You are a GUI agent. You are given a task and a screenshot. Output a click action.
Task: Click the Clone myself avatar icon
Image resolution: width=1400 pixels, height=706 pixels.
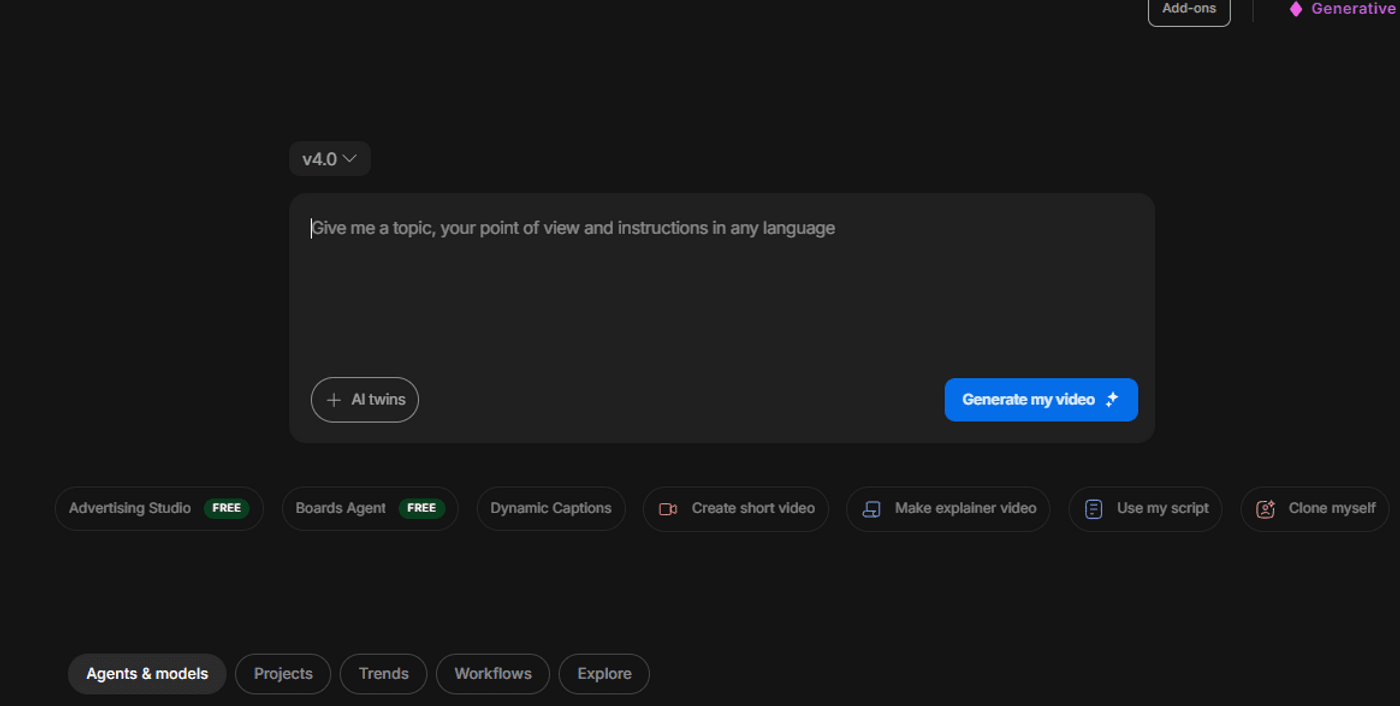point(1265,509)
